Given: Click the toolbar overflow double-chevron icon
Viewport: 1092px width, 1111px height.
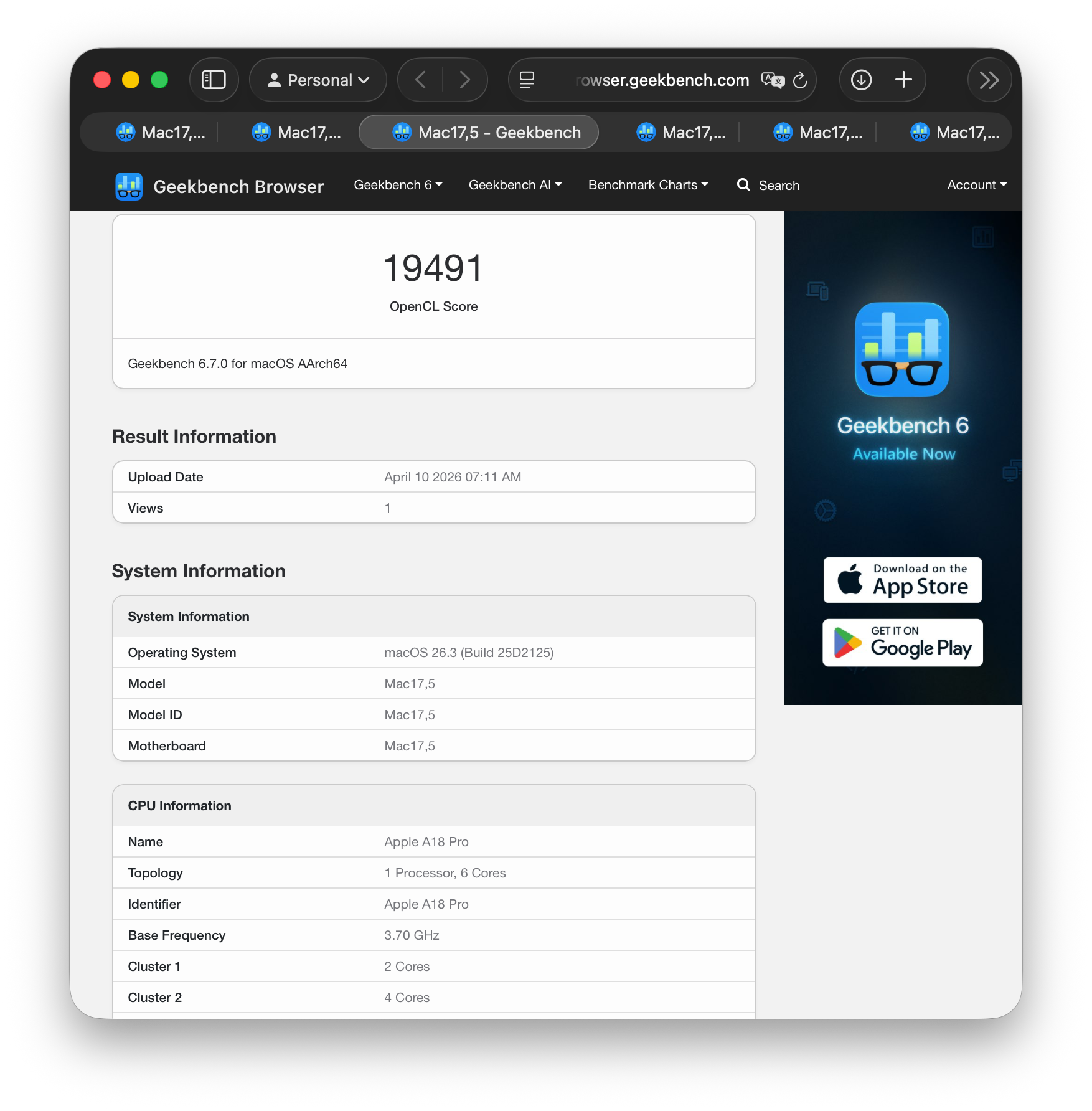Looking at the screenshot, I should pyautogui.click(x=989, y=80).
